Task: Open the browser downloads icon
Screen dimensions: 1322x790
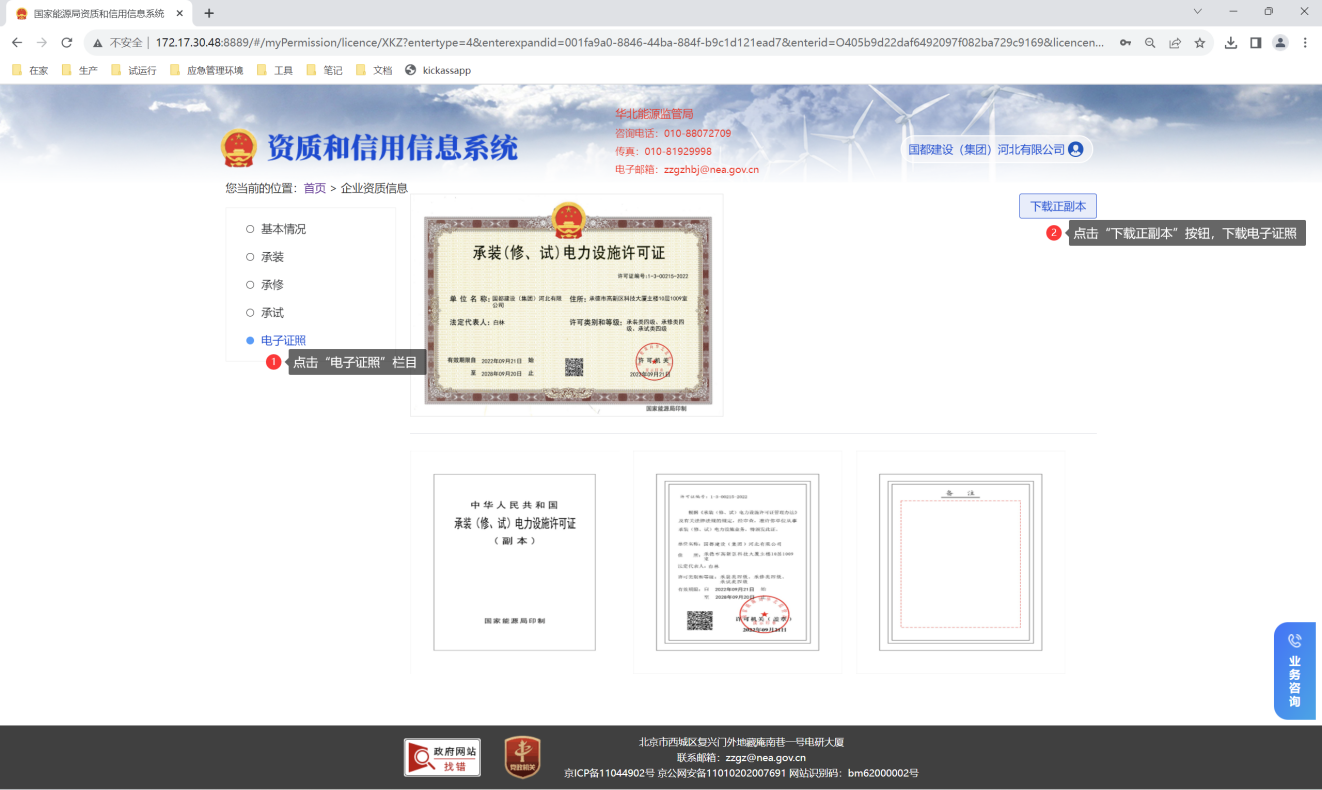Action: (x=1231, y=43)
